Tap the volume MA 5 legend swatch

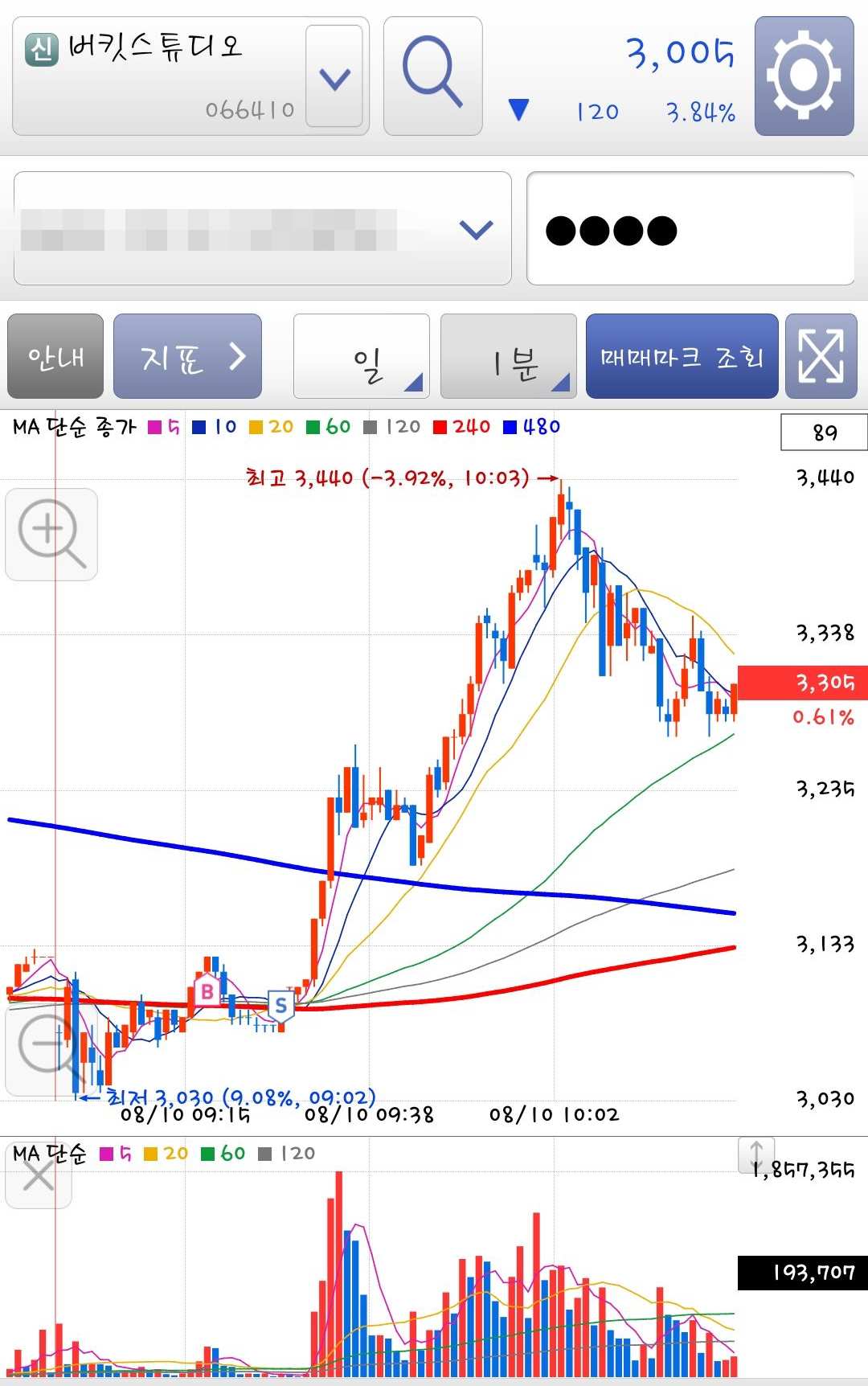pos(106,1154)
